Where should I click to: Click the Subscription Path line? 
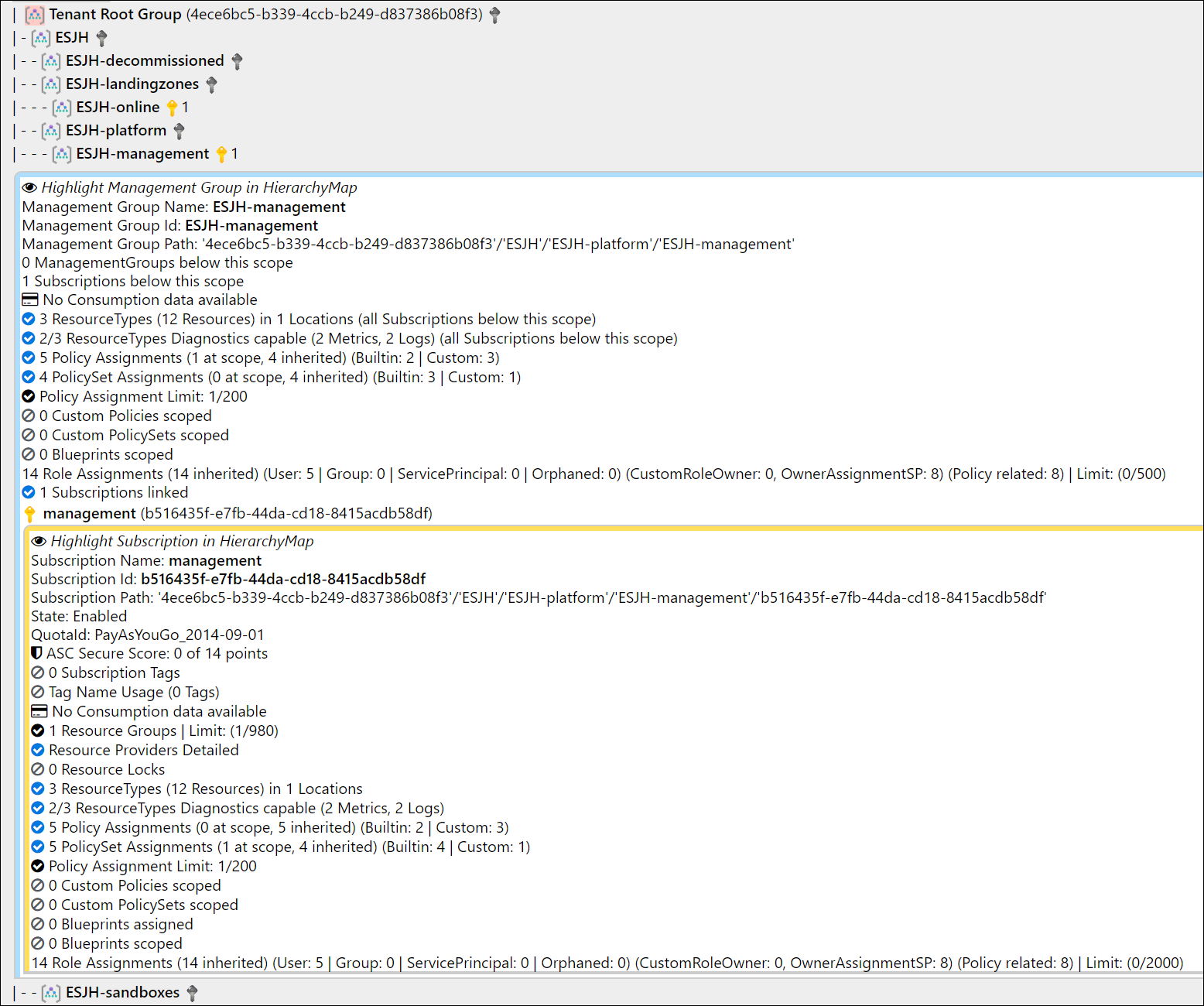[x=539, y=597]
